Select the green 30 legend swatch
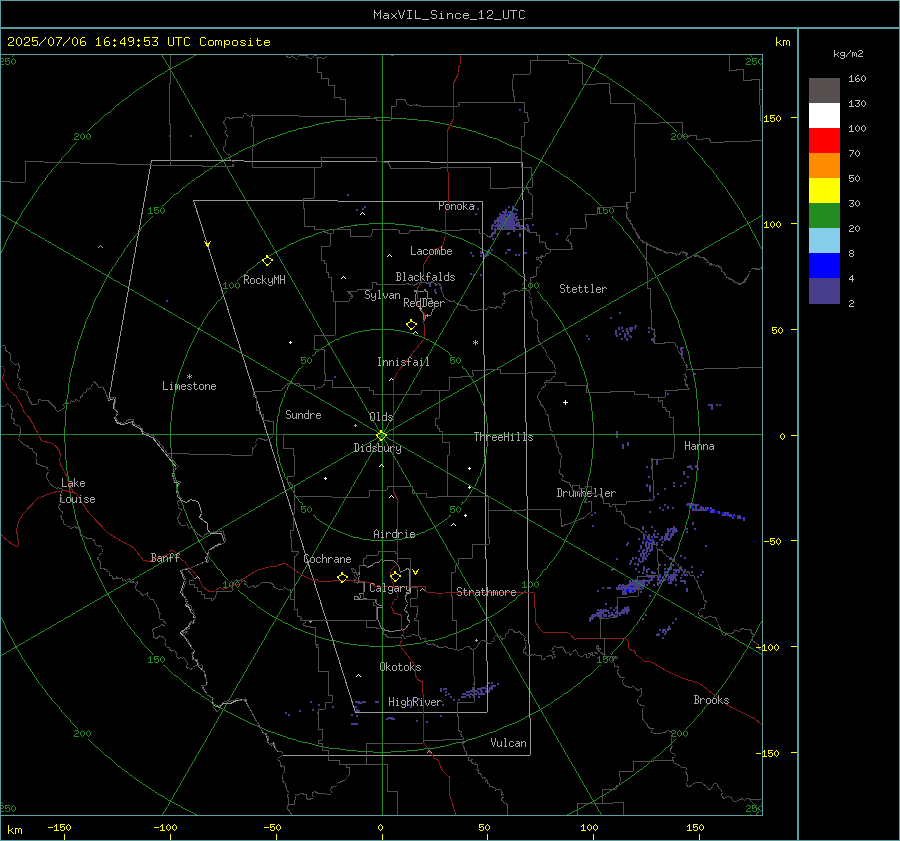The height and width of the screenshot is (841, 900). tap(824, 215)
